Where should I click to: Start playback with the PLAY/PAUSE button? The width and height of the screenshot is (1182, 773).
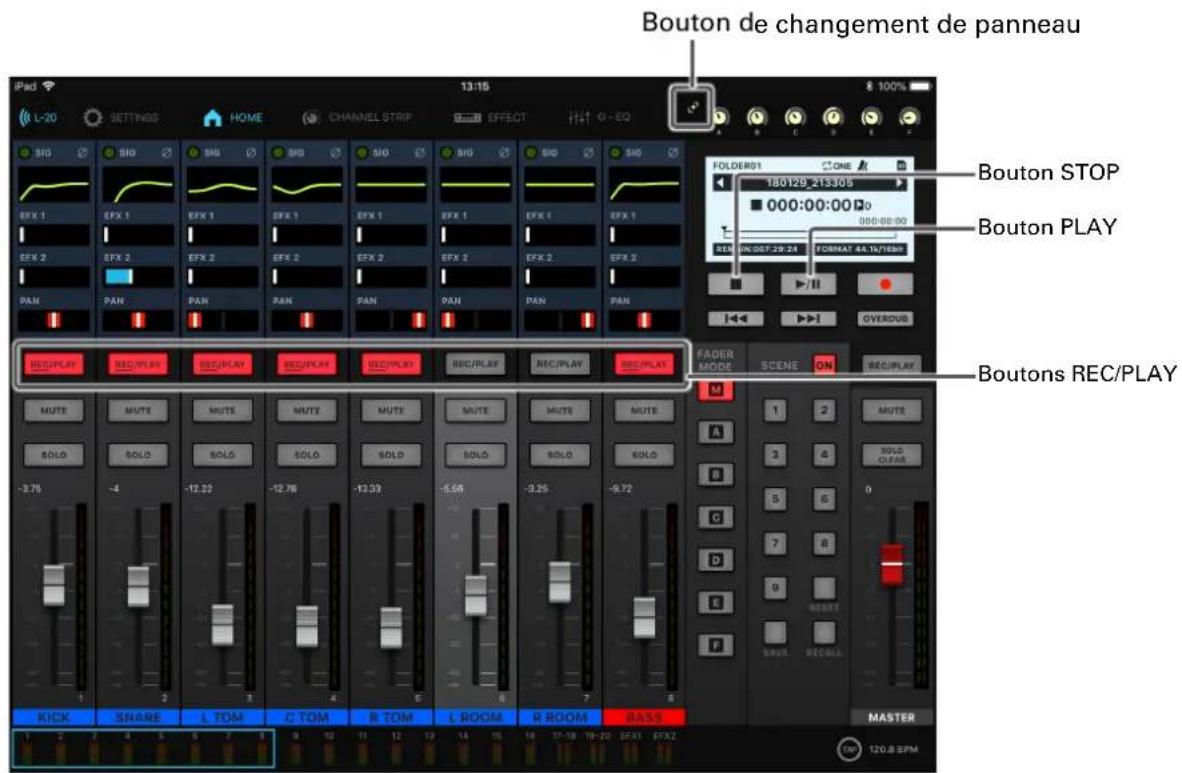808,284
